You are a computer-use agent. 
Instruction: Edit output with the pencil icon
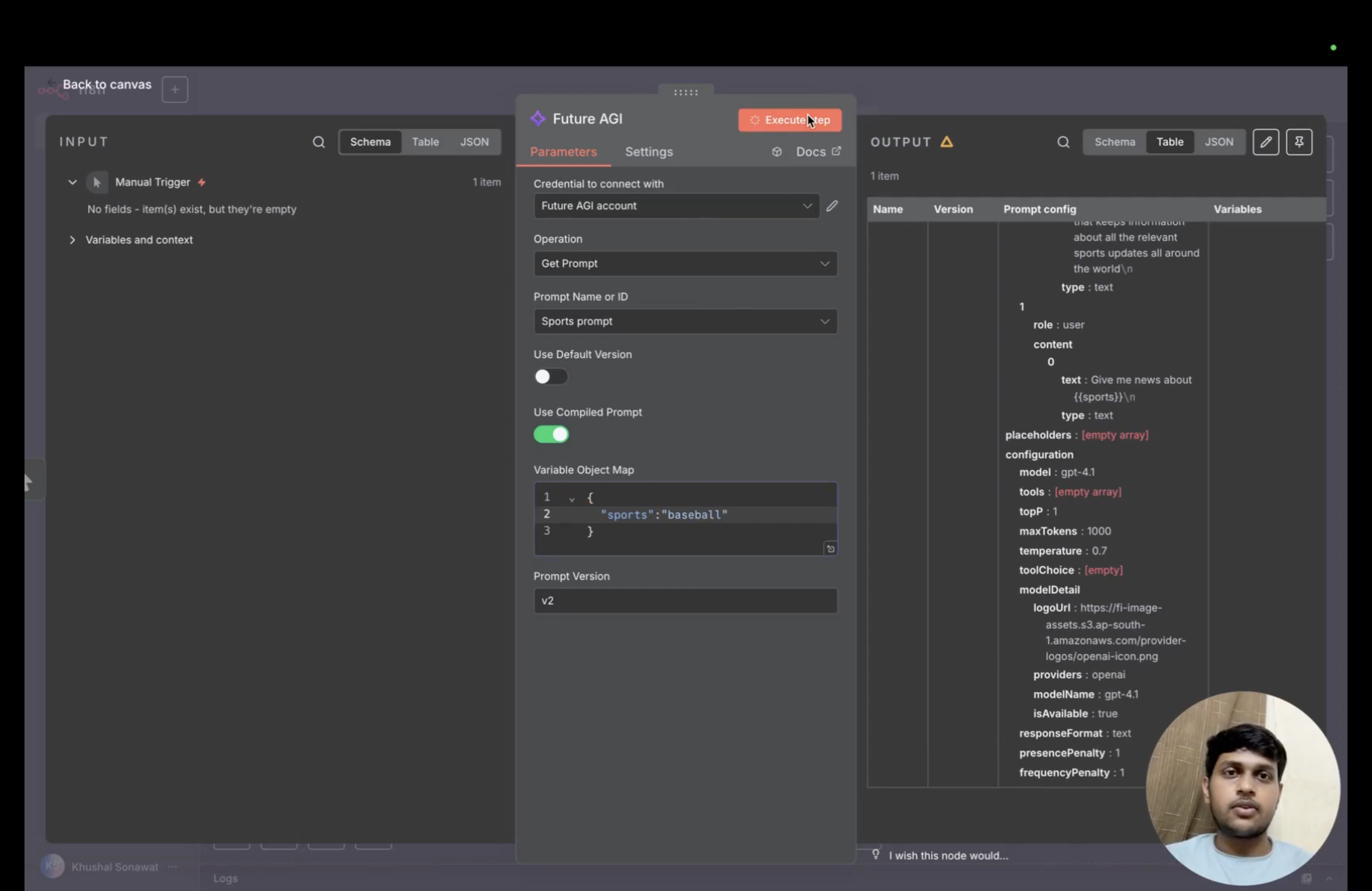click(1266, 142)
